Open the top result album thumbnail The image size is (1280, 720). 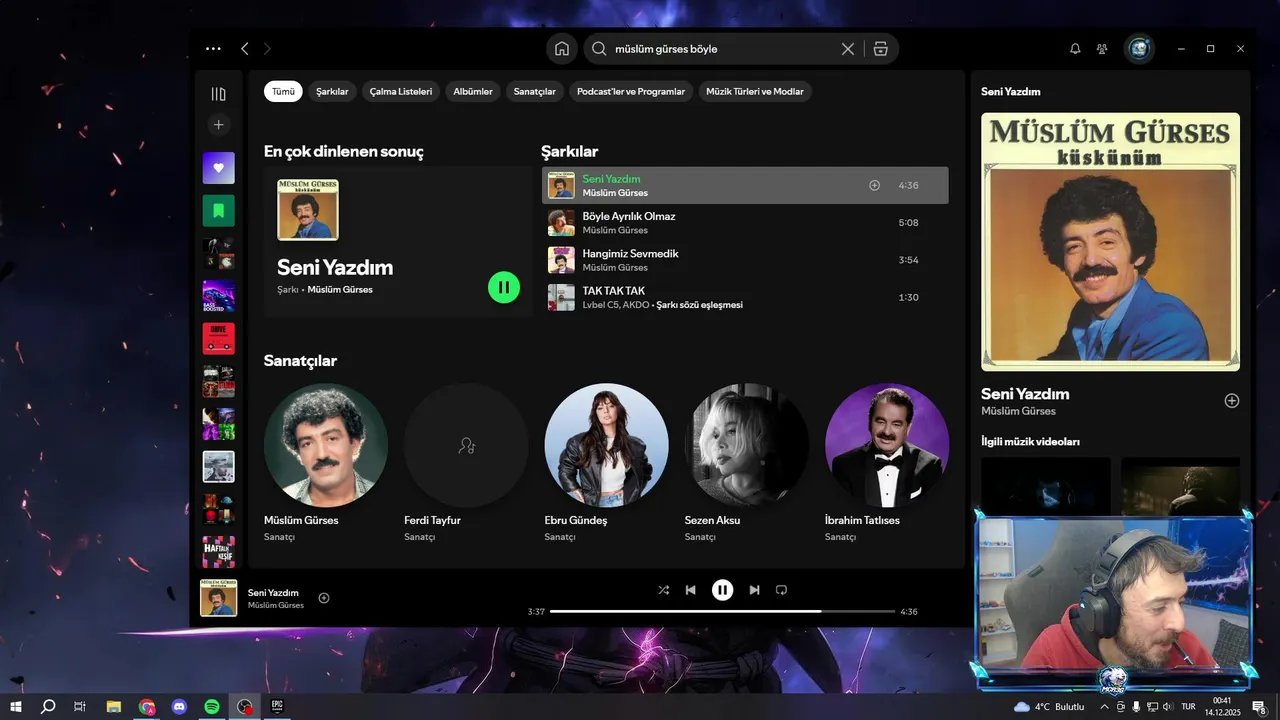[308, 210]
